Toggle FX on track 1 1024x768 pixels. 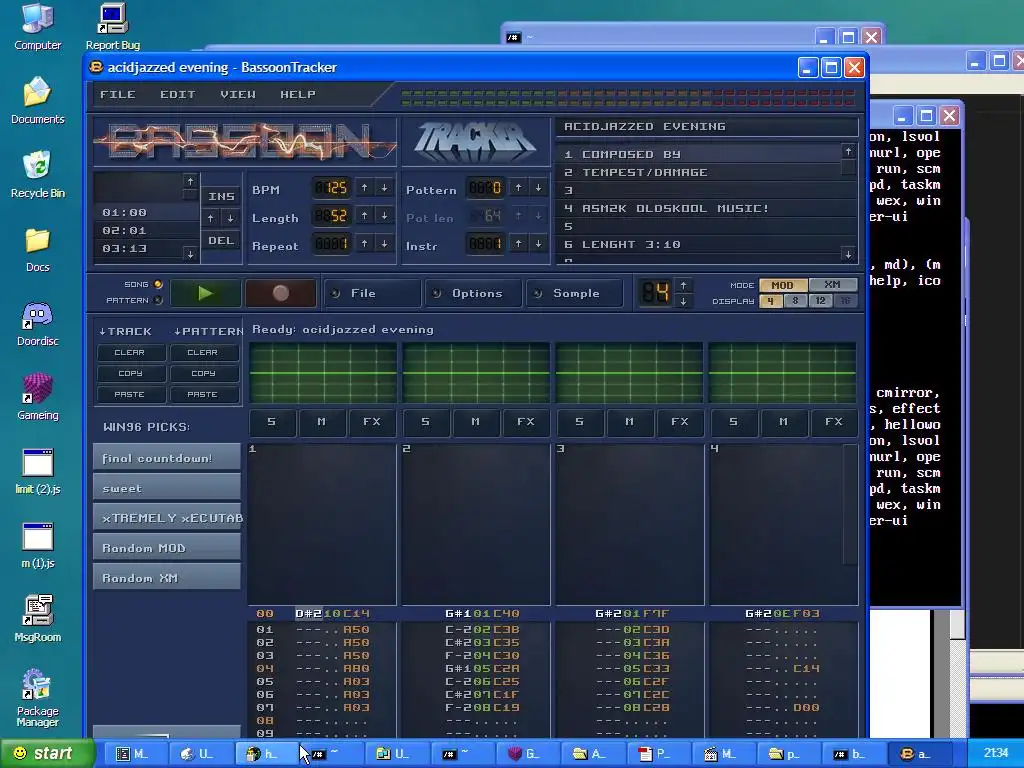point(372,422)
